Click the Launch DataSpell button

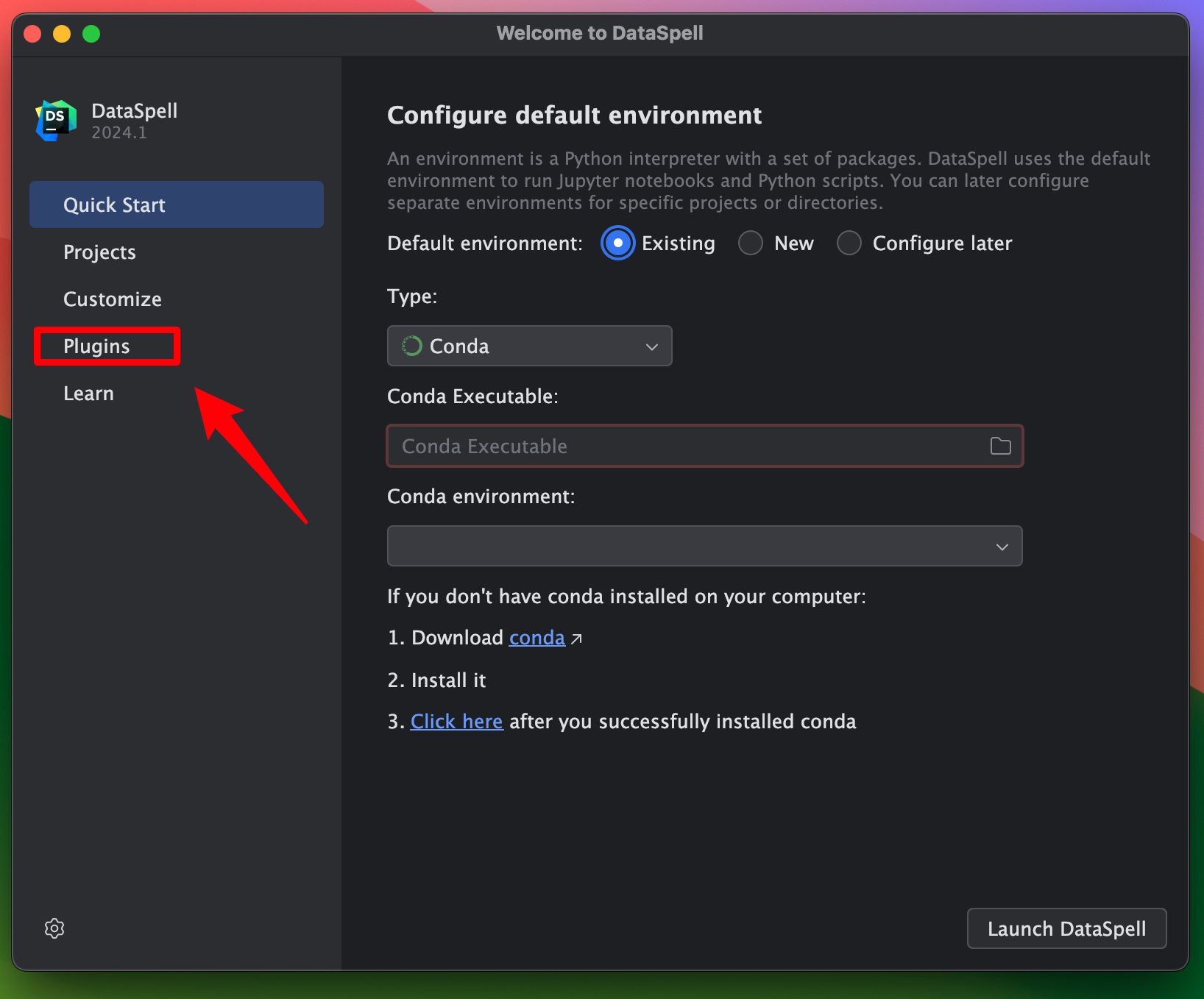coord(1066,928)
